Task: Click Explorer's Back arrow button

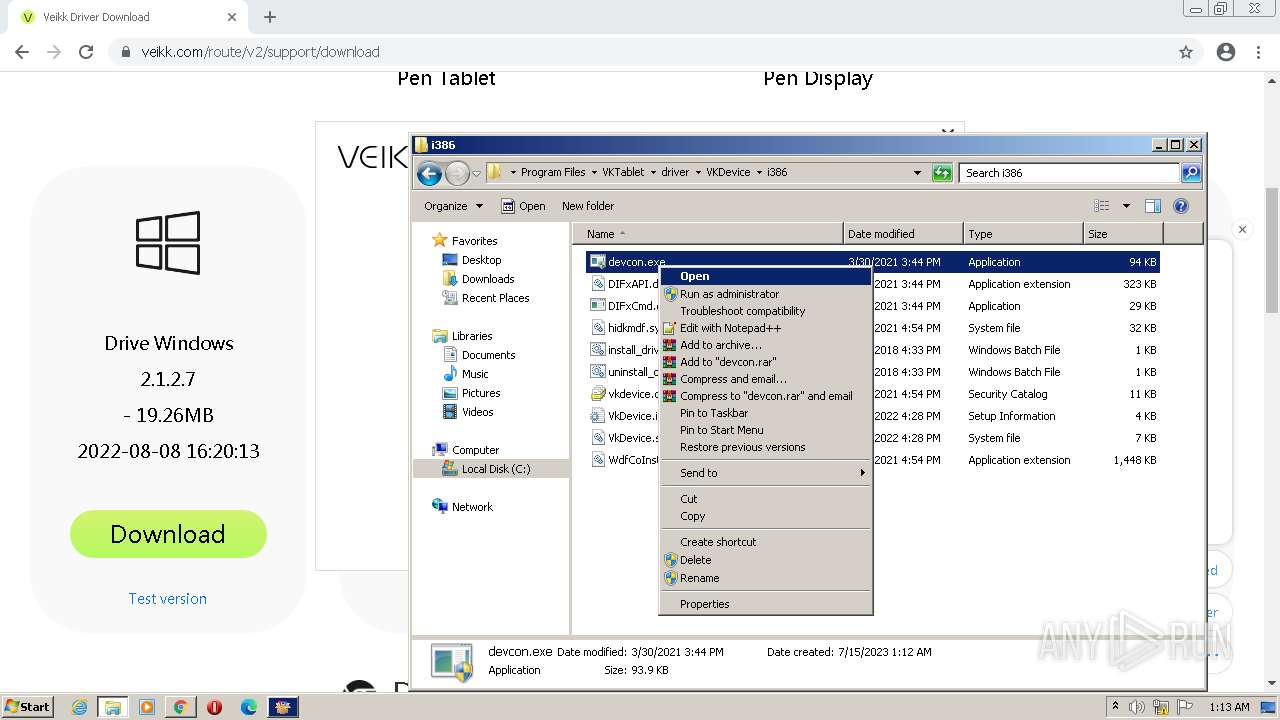Action: (429, 173)
